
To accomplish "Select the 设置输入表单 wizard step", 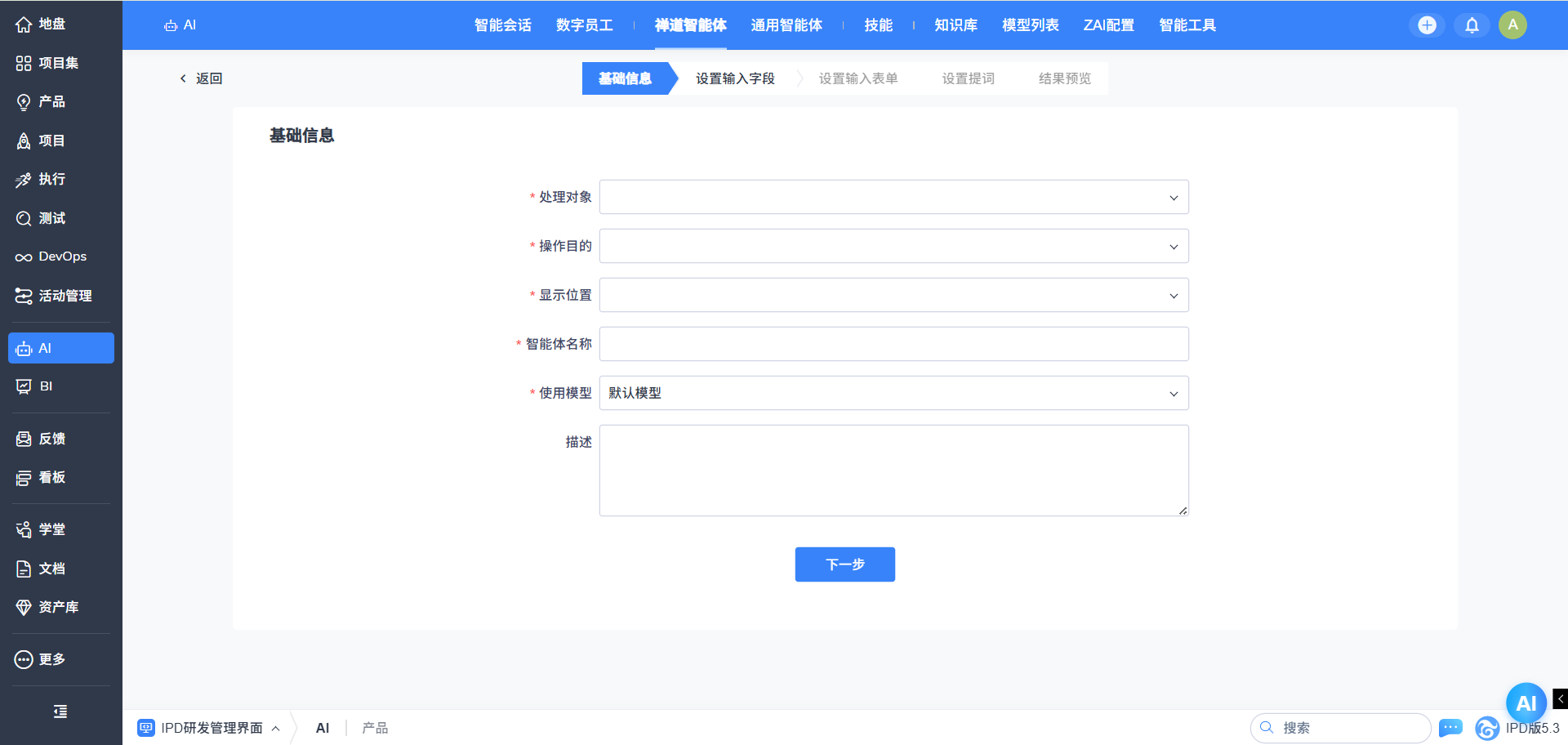I will (857, 78).
